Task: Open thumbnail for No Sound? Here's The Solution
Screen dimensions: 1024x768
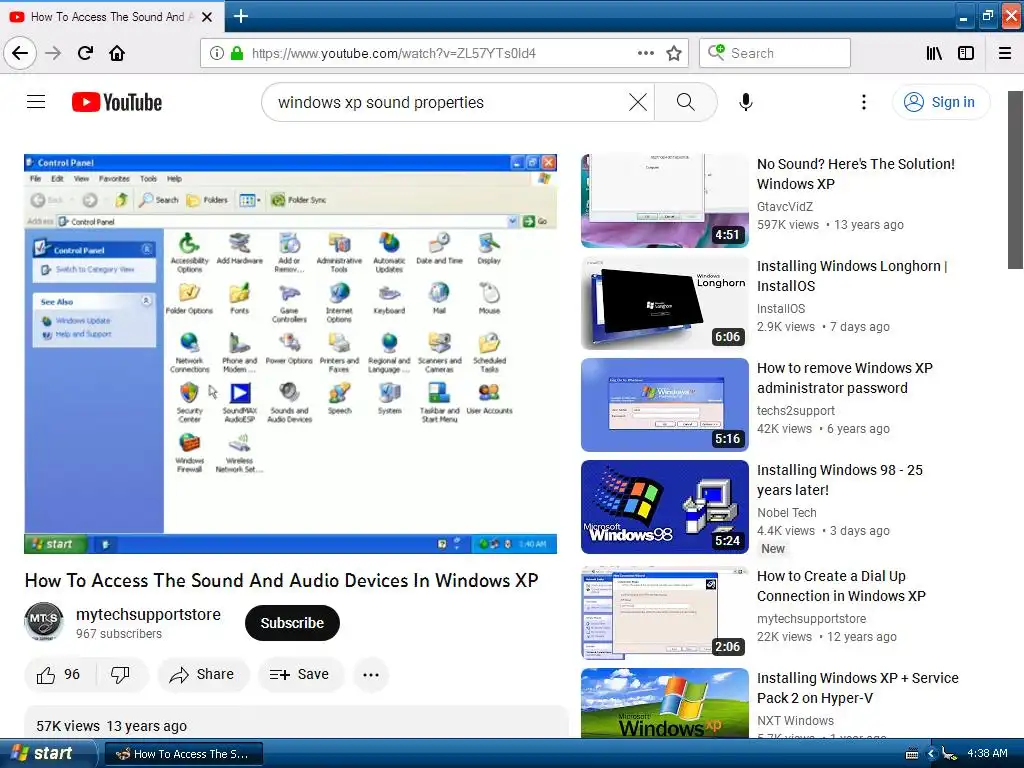Action: coord(665,200)
